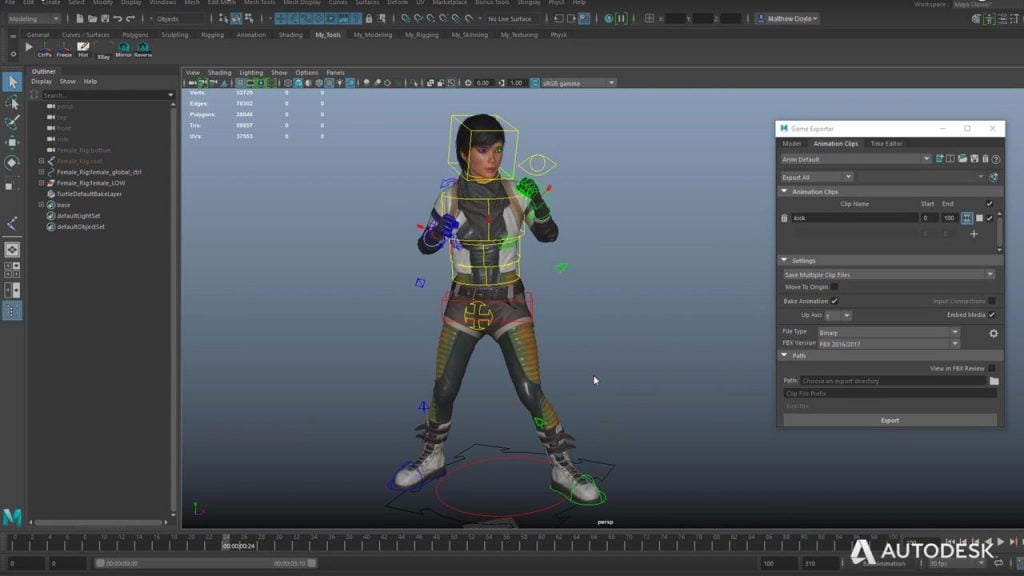Browse export directory folder icon
Image resolution: width=1024 pixels, height=576 pixels.
coord(993,381)
